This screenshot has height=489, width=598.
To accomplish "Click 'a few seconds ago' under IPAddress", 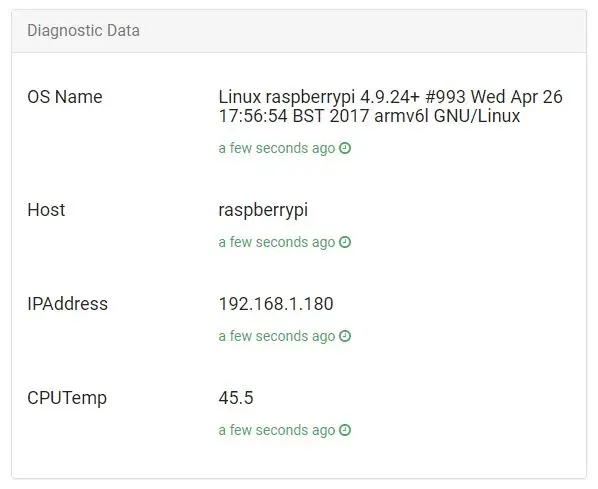I will 277,336.
